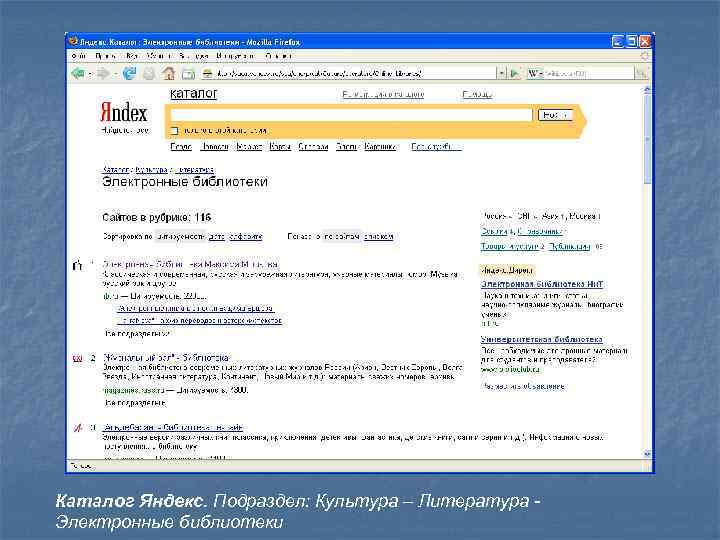Open the Forward button history dropdown arrow
The height and width of the screenshot is (540, 720).
tap(115, 73)
